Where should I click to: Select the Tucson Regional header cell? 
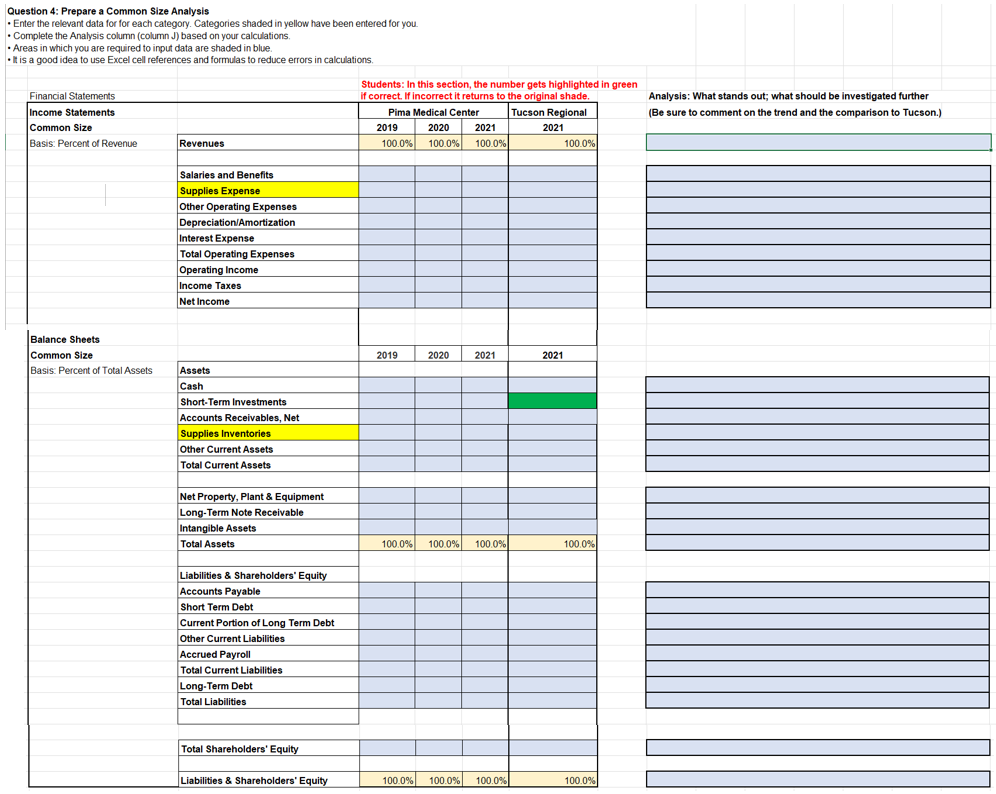pos(553,112)
